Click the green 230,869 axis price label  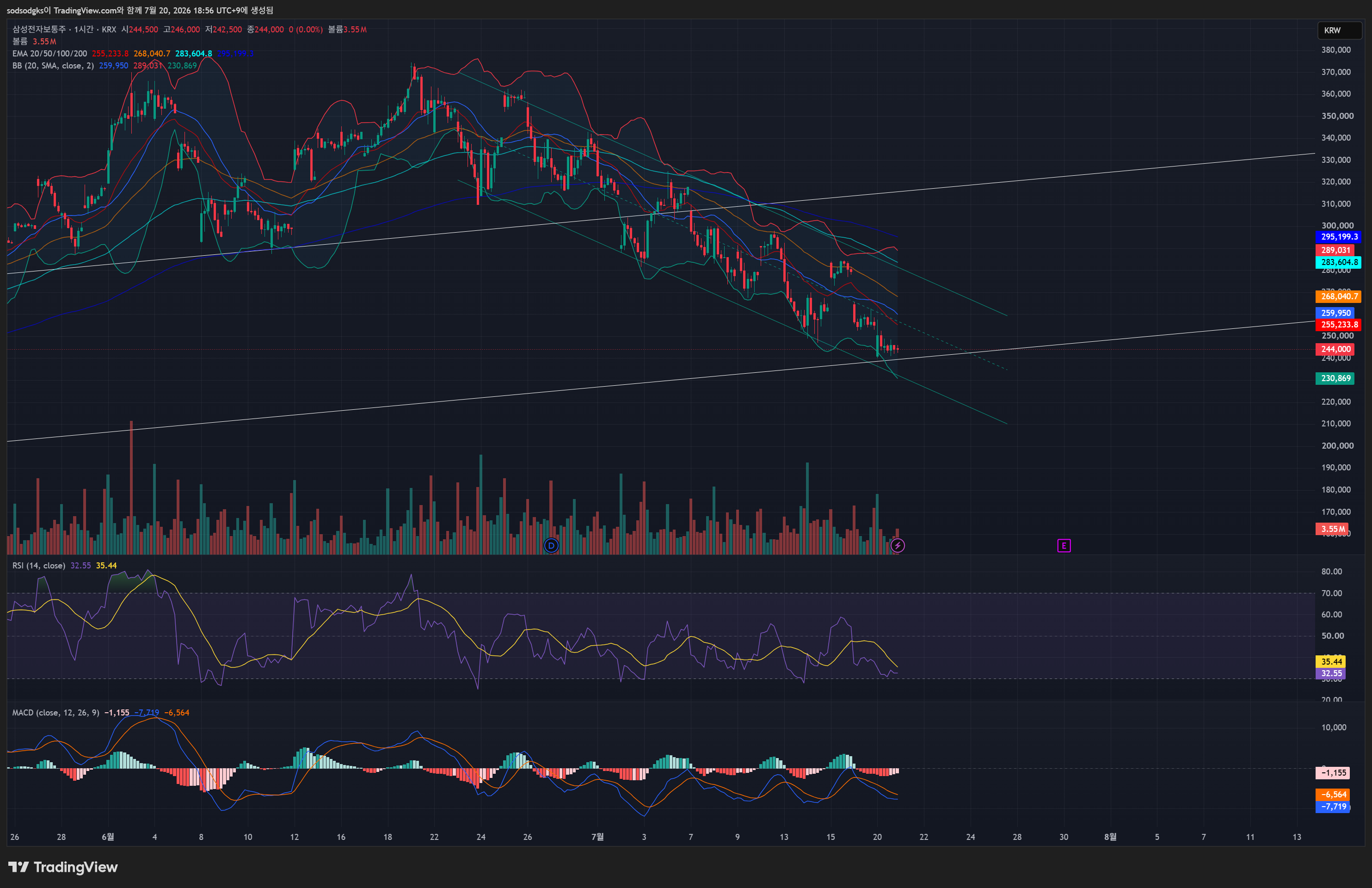tap(1335, 378)
